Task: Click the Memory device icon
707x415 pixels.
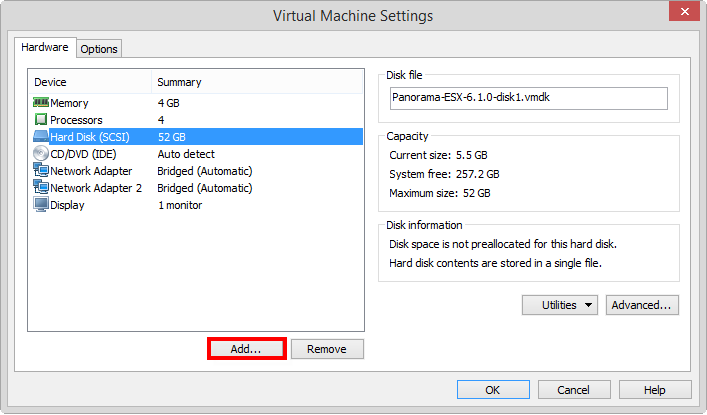Action: tap(41, 103)
